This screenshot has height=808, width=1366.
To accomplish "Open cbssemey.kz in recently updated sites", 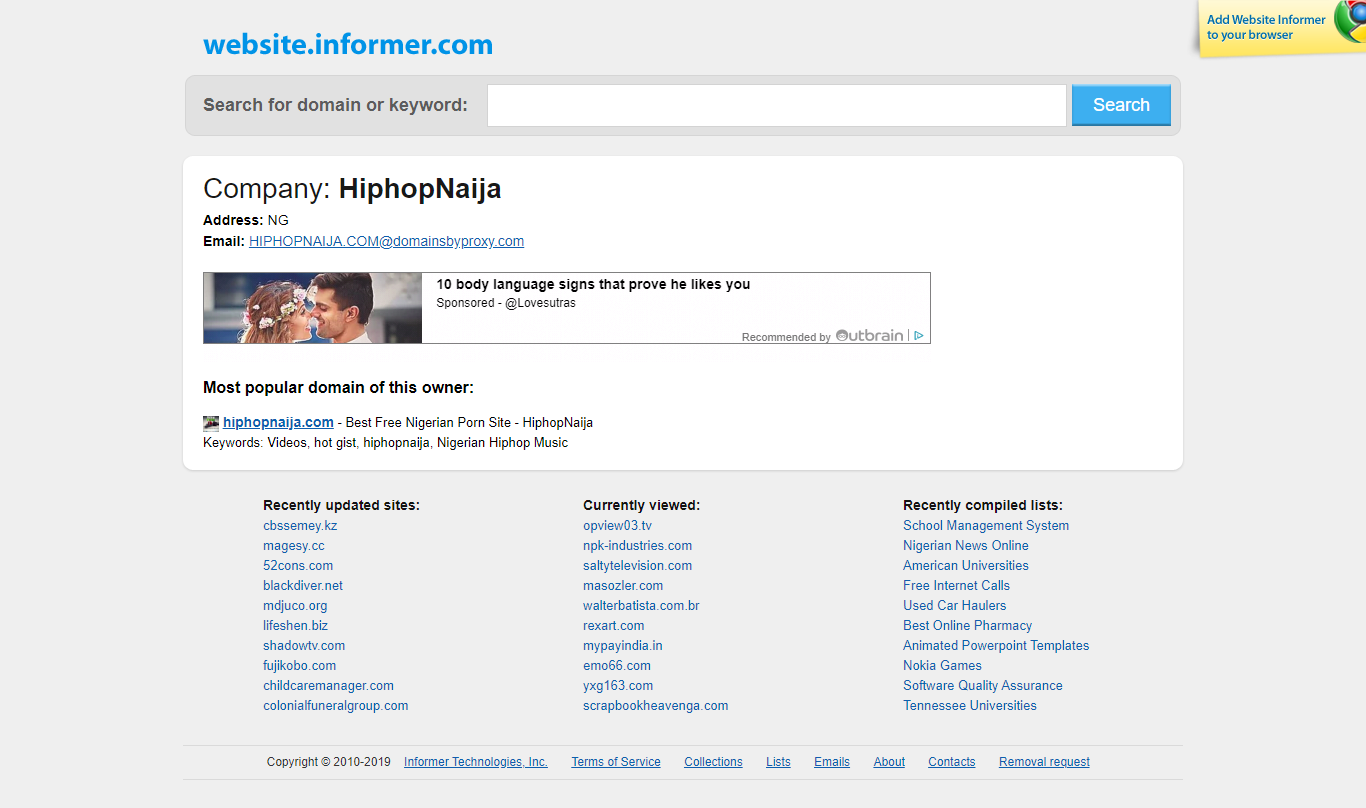I will pyautogui.click(x=300, y=525).
